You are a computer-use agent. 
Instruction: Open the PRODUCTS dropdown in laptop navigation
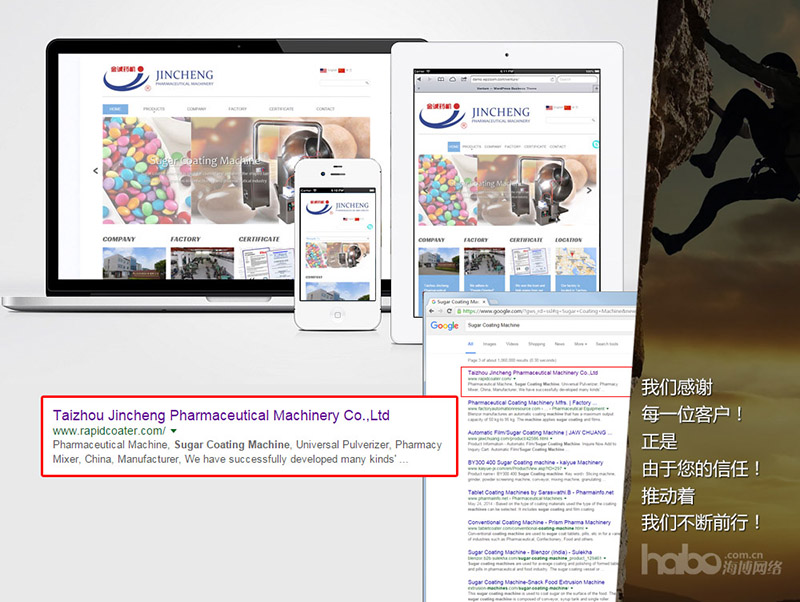(x=153, y=108)
